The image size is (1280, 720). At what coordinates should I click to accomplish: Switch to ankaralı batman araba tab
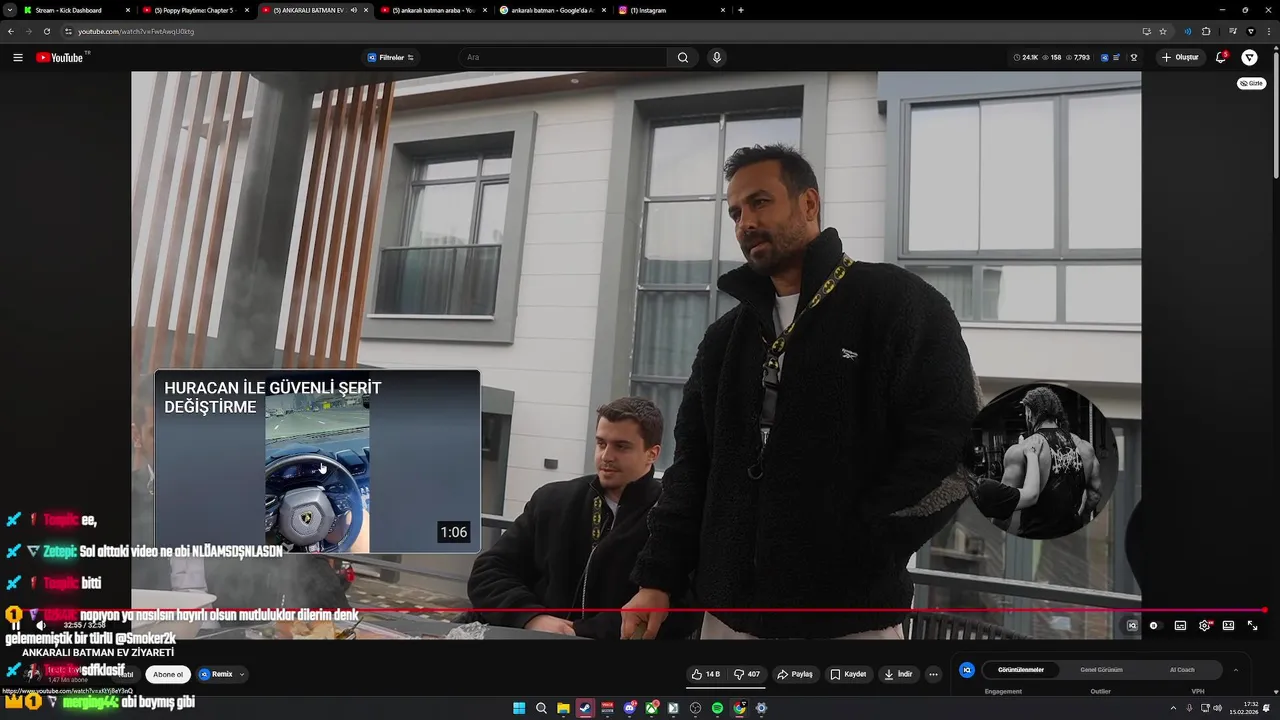point(433,10)
